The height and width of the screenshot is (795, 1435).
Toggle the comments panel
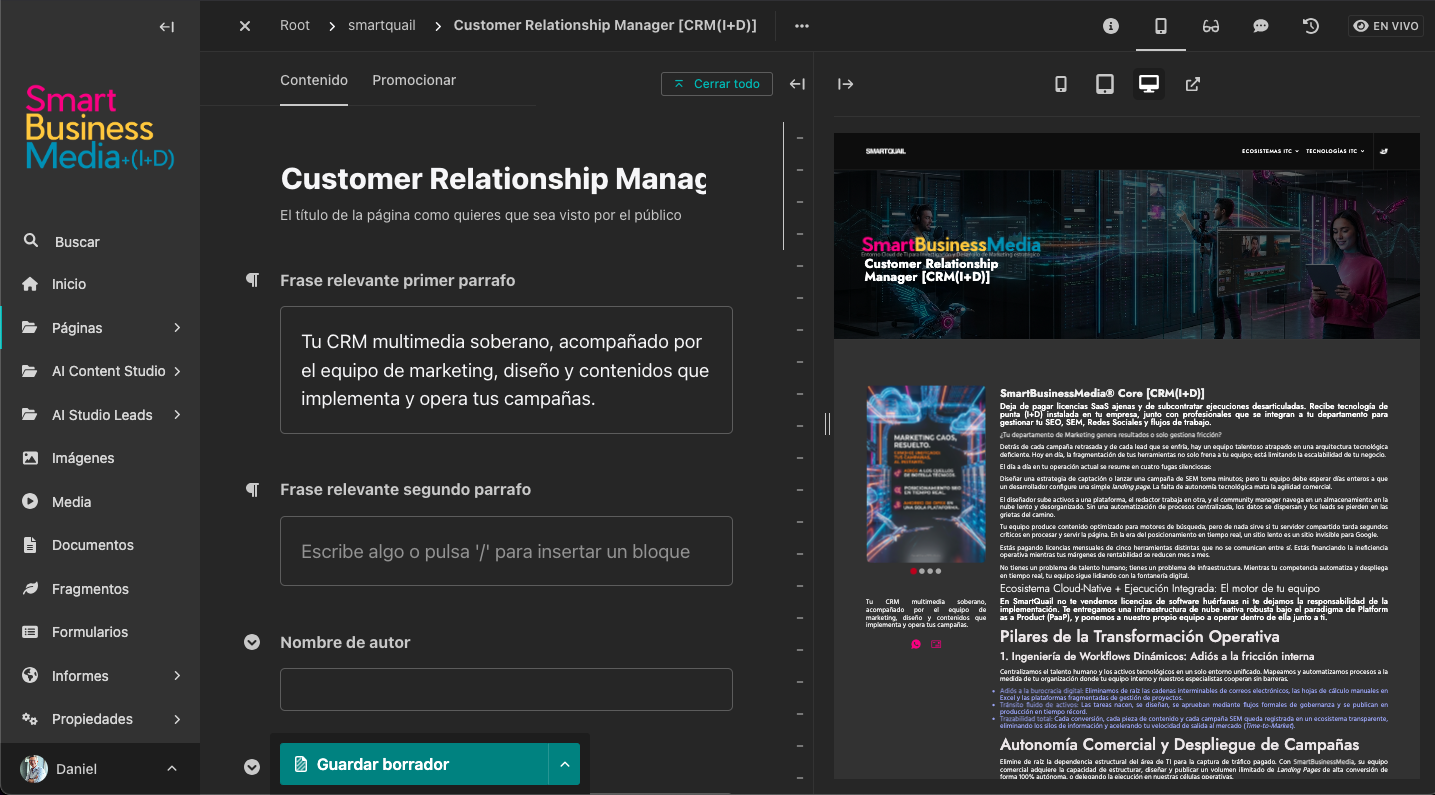click(1261, 26)
